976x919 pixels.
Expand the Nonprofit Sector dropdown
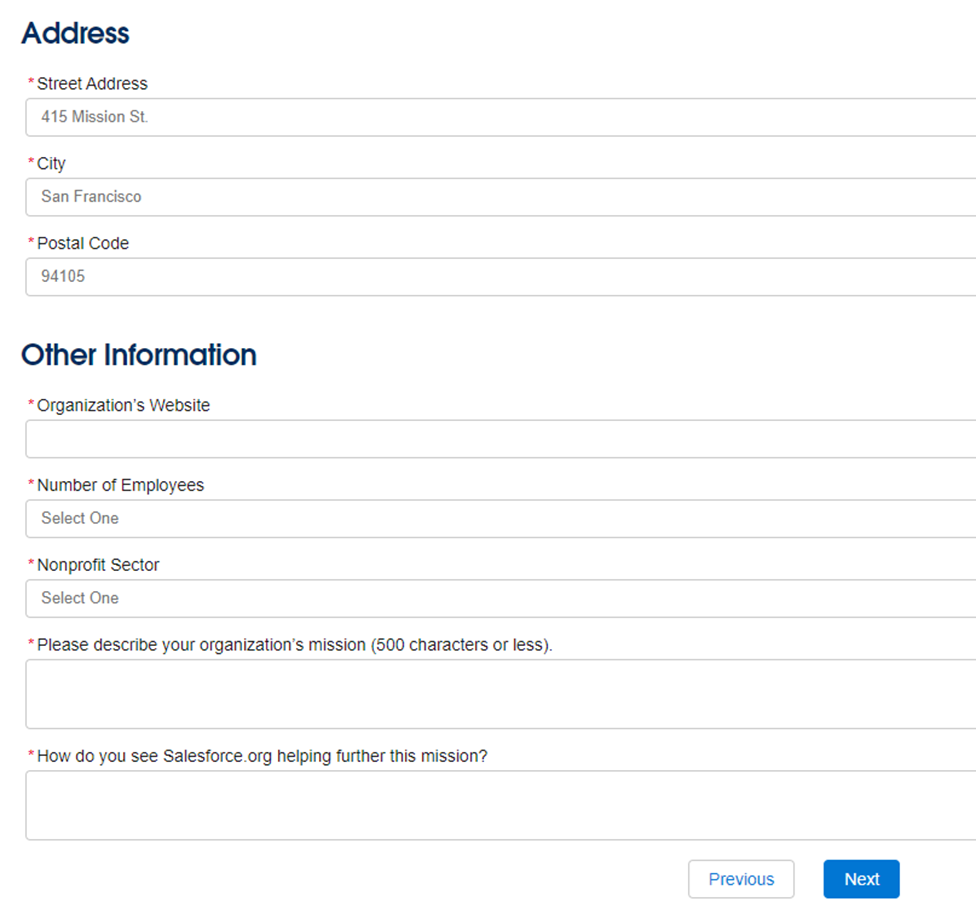point(500,599)
